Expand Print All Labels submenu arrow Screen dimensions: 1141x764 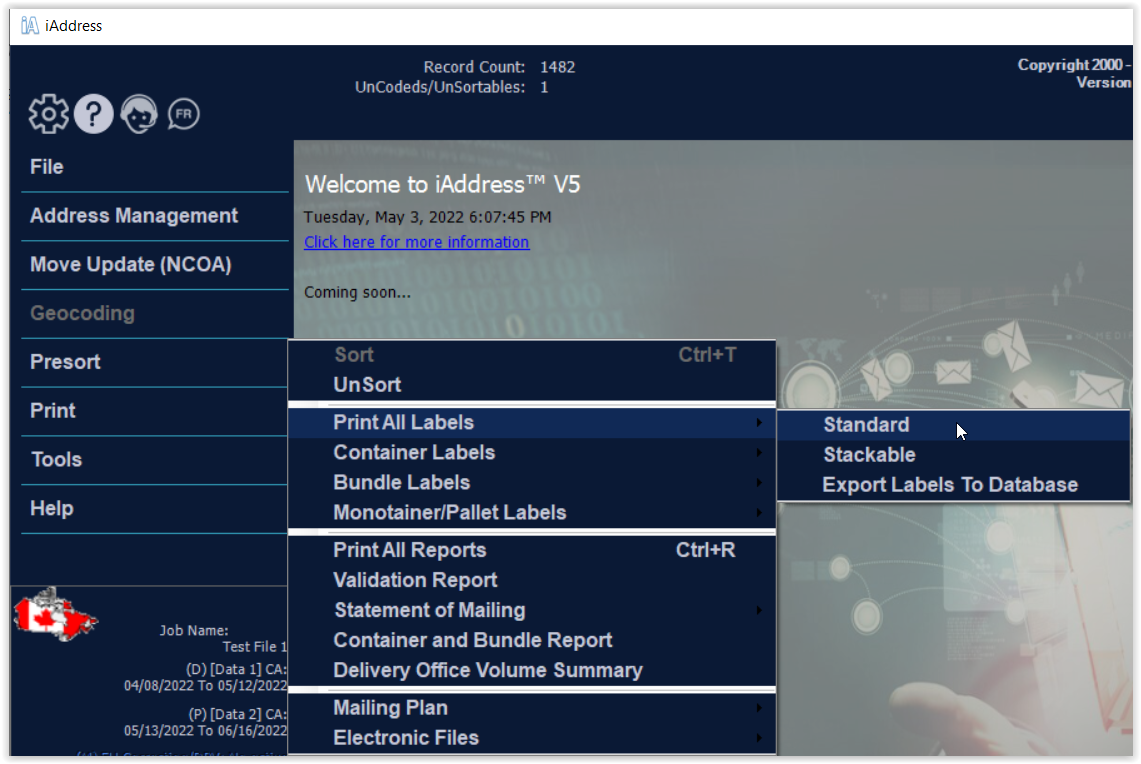point(759,423)
